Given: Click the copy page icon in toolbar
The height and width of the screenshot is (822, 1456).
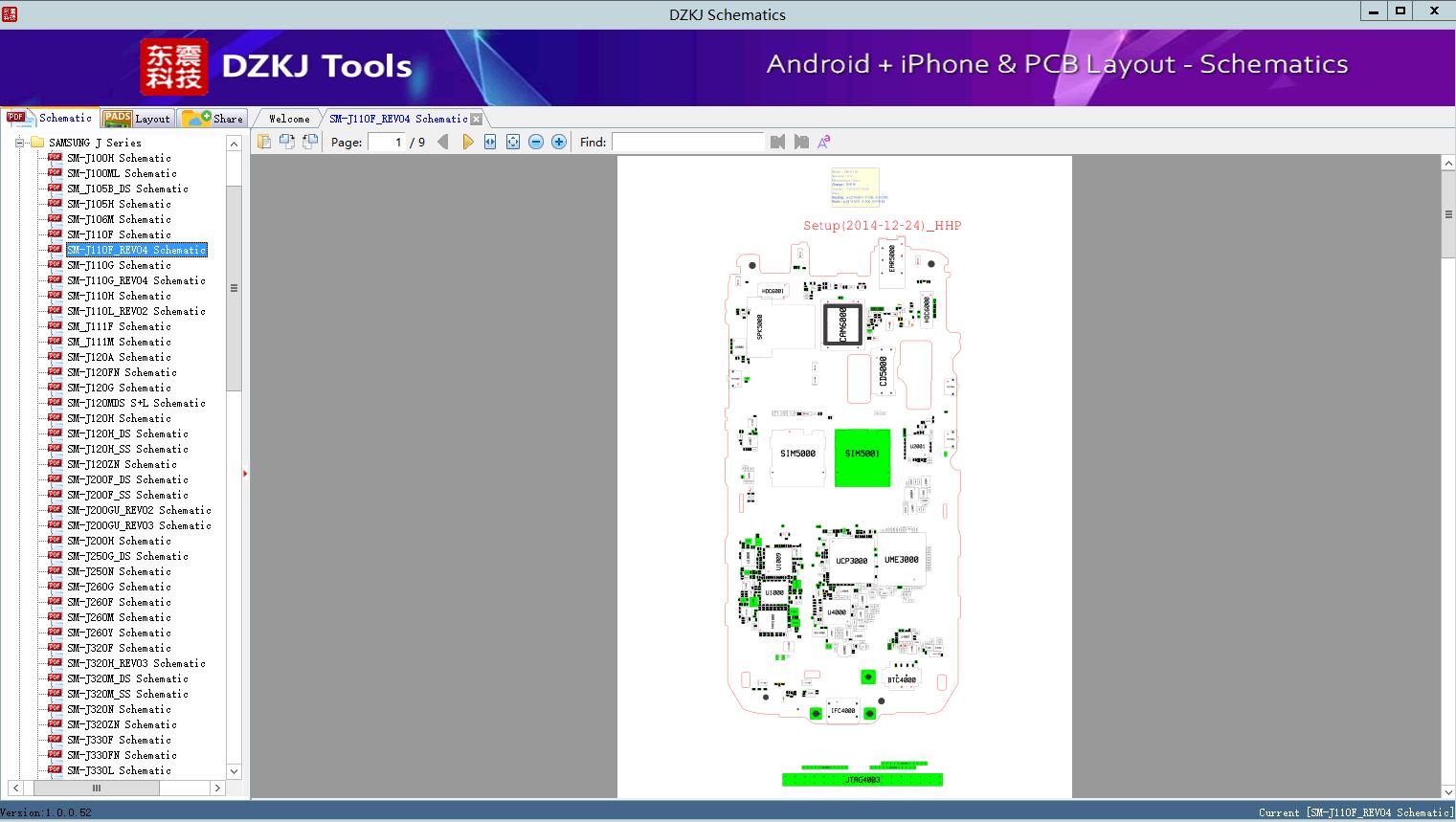Looking at the screenshot, I should coord(263,142).
